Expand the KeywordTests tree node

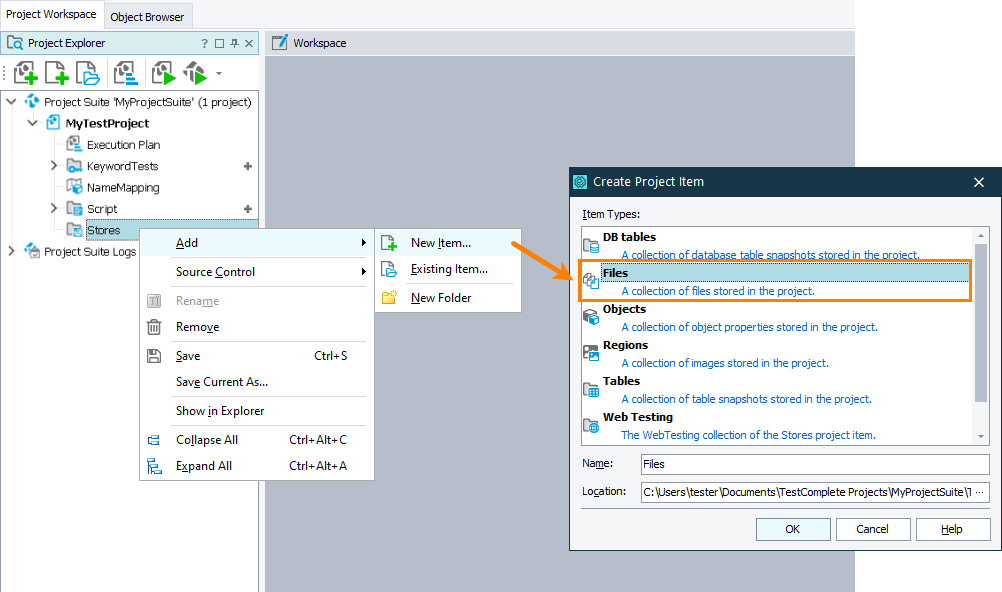[53, 165]
